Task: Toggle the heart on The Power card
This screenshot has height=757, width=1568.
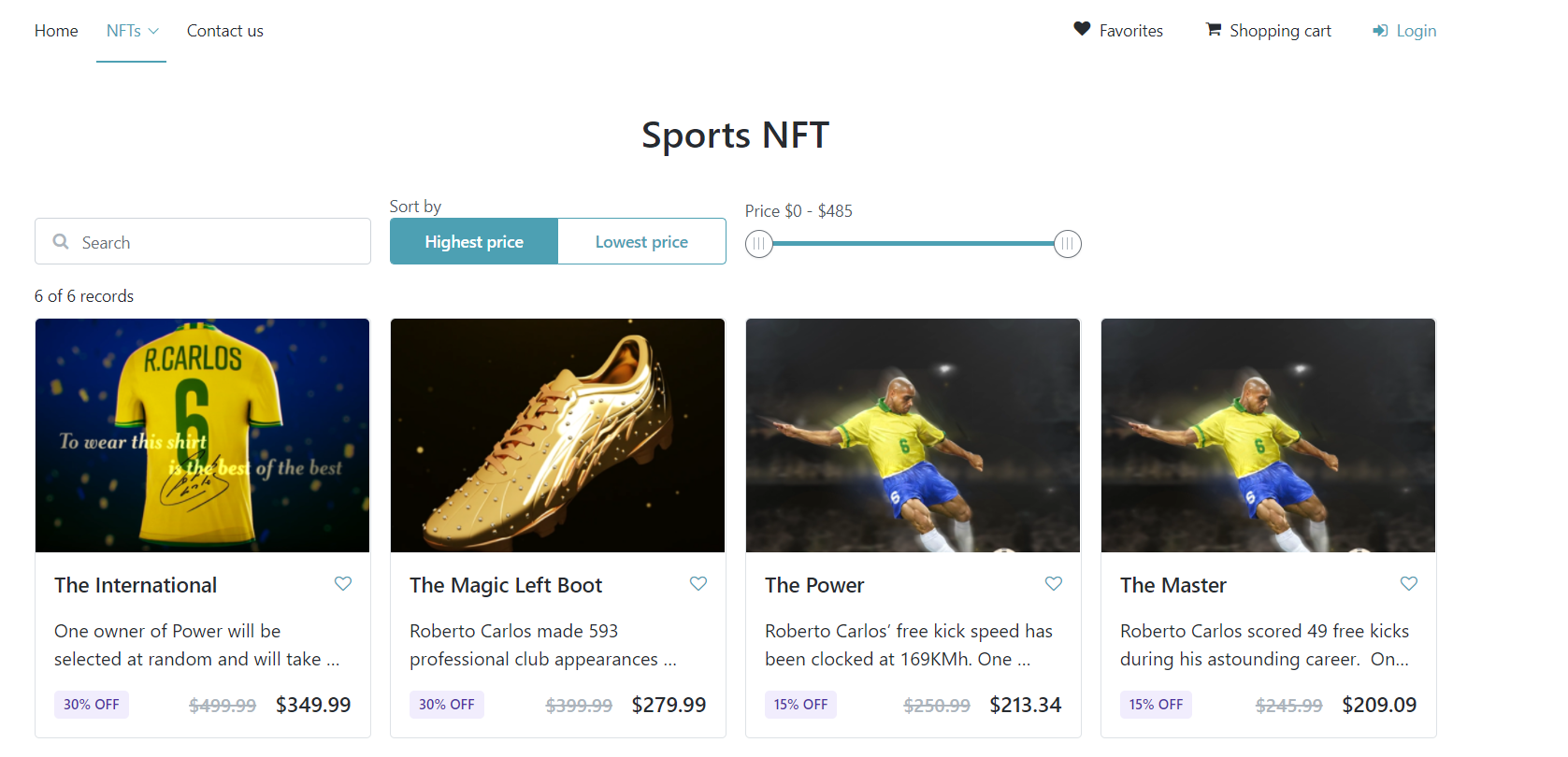Action: click(x=1054, y=584)
